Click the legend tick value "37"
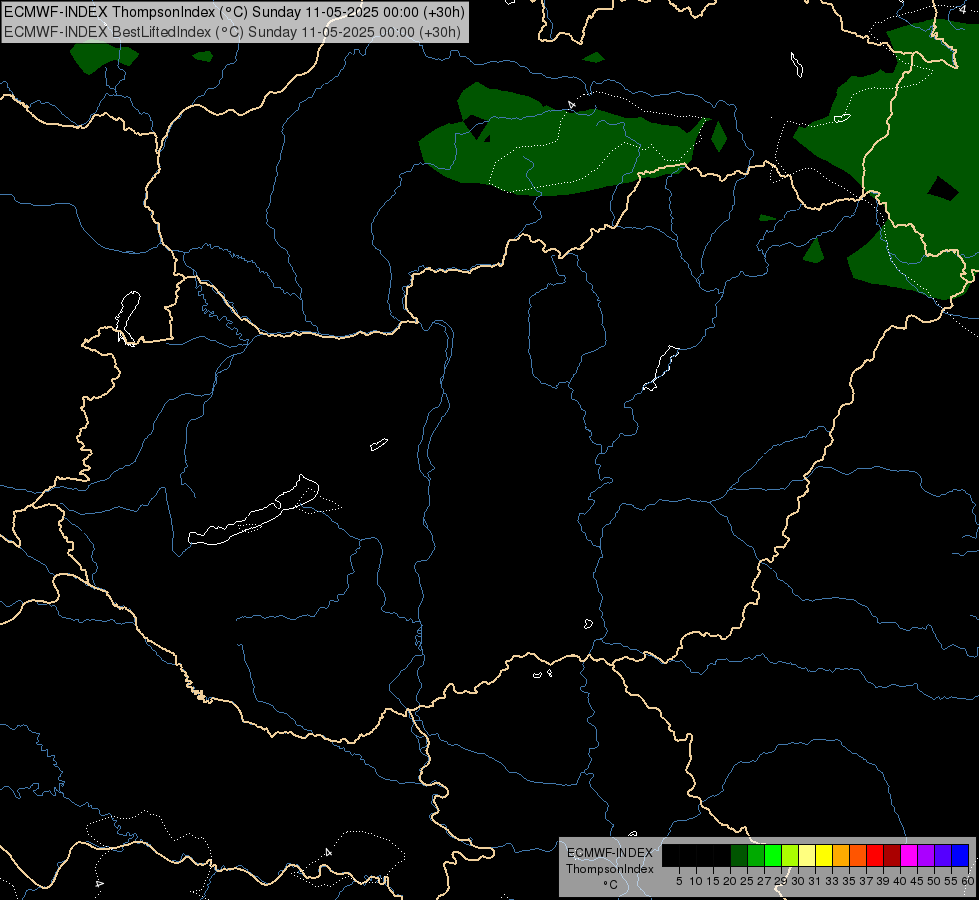The image size is (979, 900). [x=866, y=881]
